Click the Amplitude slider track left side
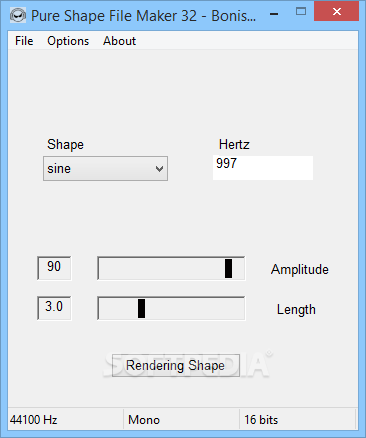This screenshot has height=438, width=366. pyautogui.click(x=161, y=268)
